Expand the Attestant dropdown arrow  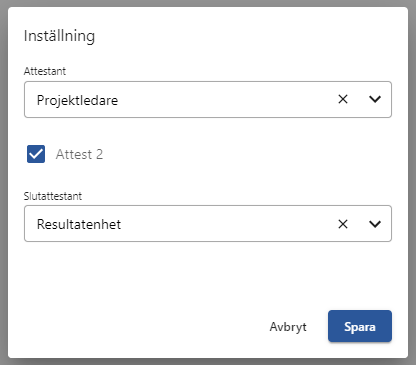pos(375,99)
